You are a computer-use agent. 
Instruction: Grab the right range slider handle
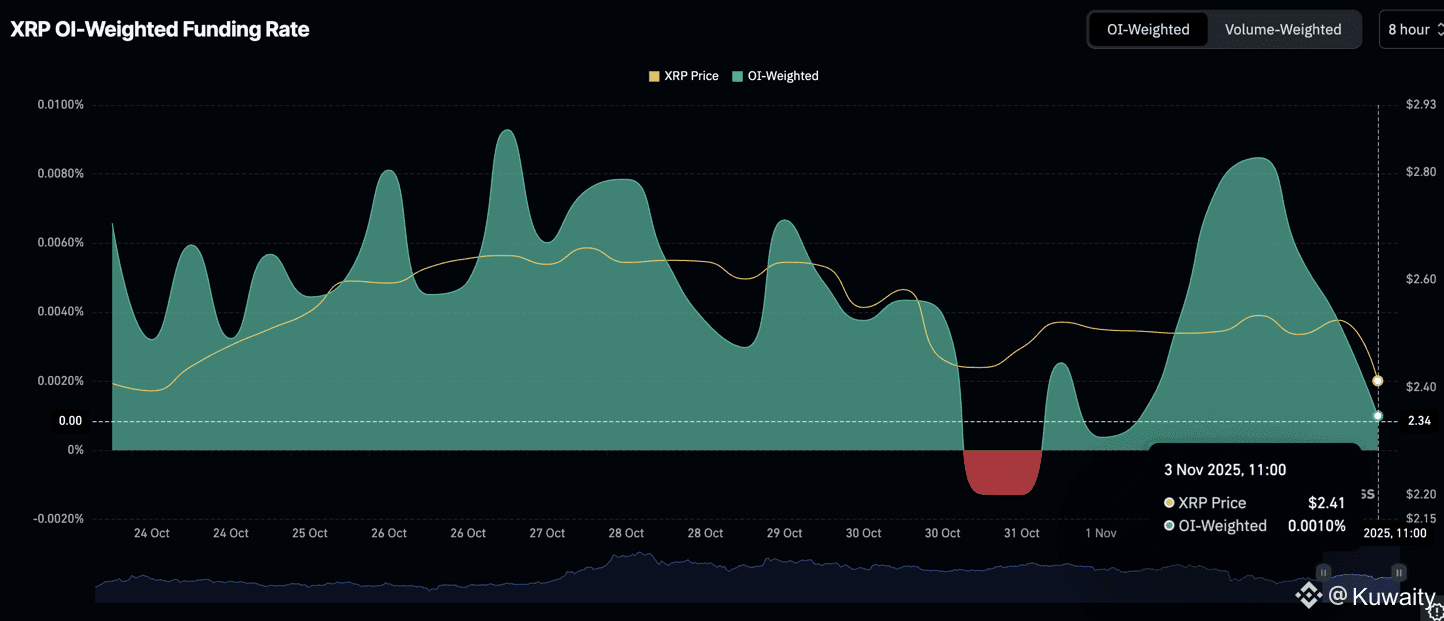point(1399,573)
